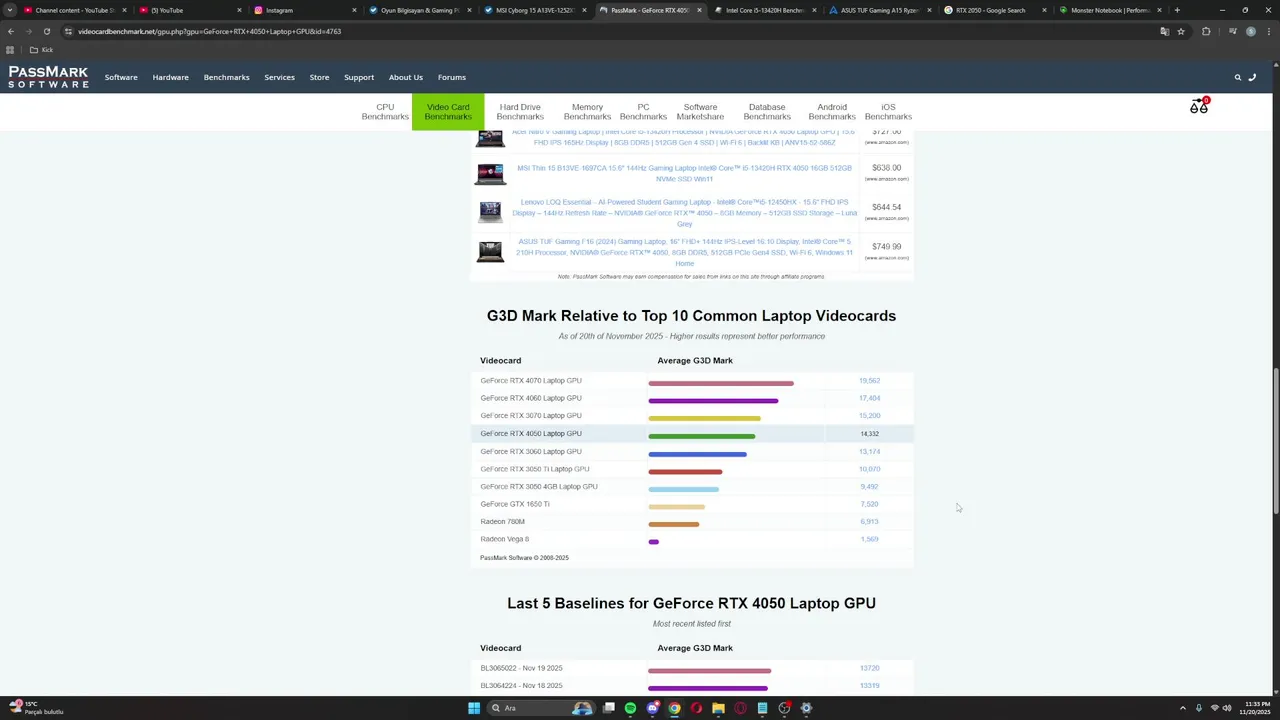The width and height of the screenshot is (1280, 720).
Task: Select Memory Benchmarks tab
Action: click(x=587, y=112)
